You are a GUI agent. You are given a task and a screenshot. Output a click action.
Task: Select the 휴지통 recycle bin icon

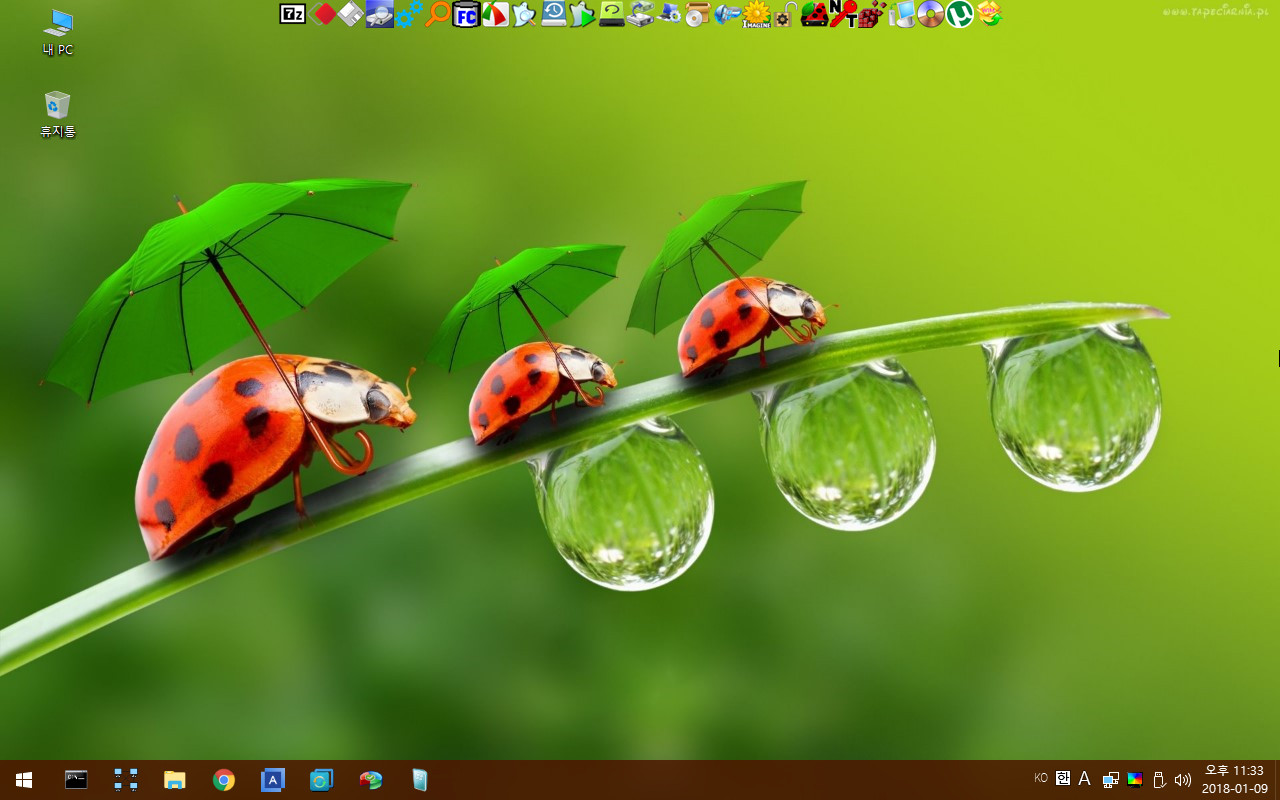point(58,114)
